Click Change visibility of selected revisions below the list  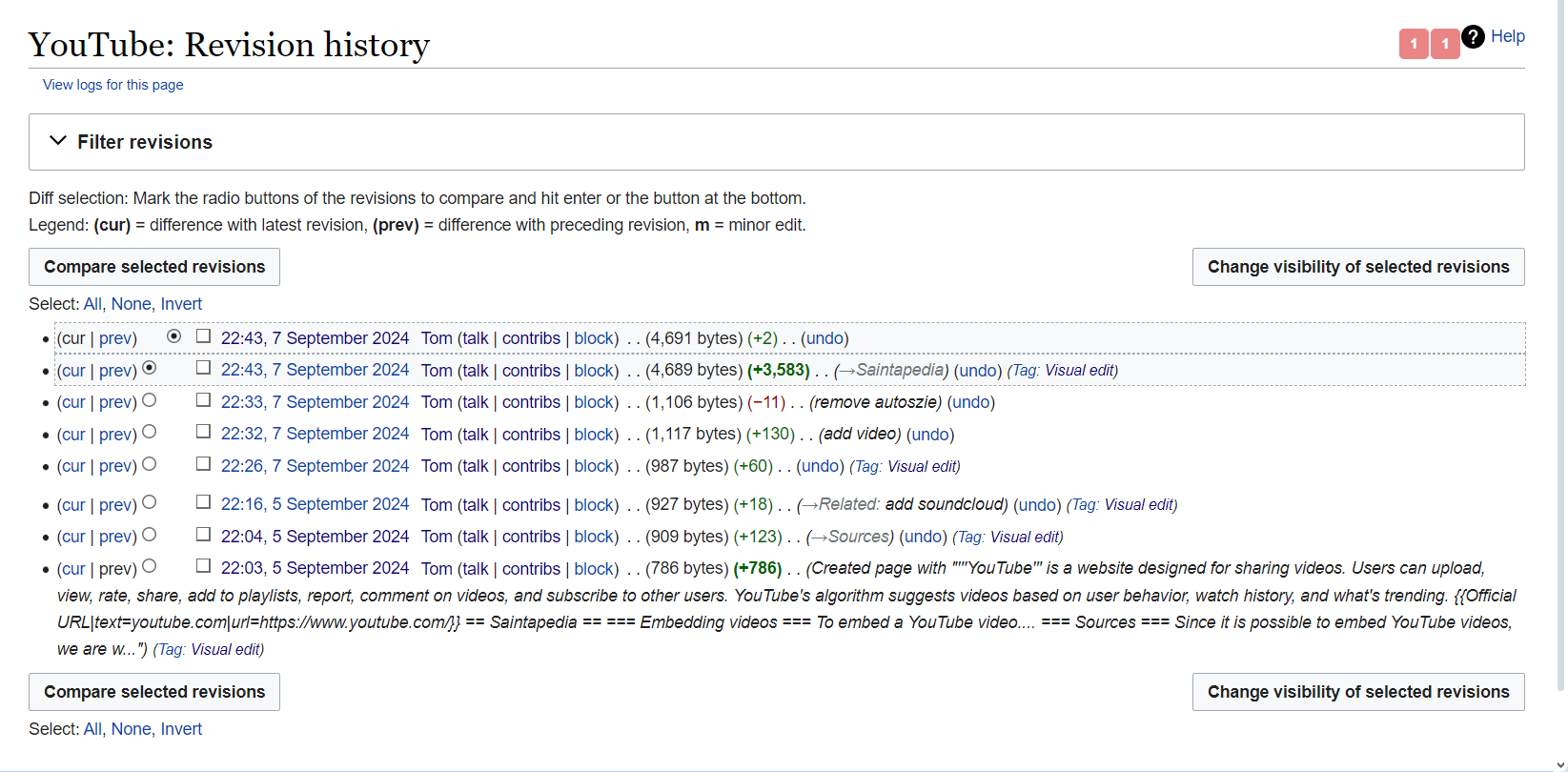pyautogui.click(x=1358, y=692)
